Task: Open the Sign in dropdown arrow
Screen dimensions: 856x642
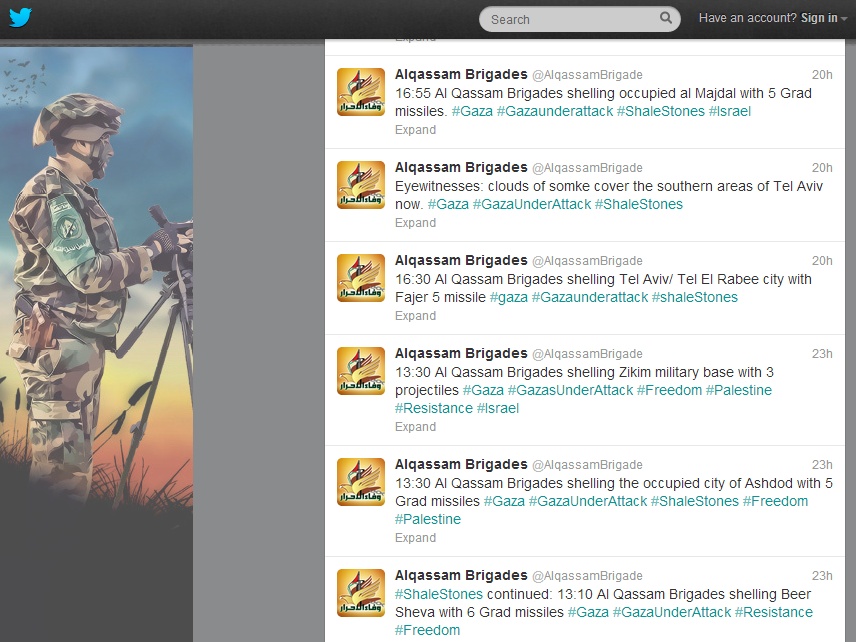Action: click(844, 19)
